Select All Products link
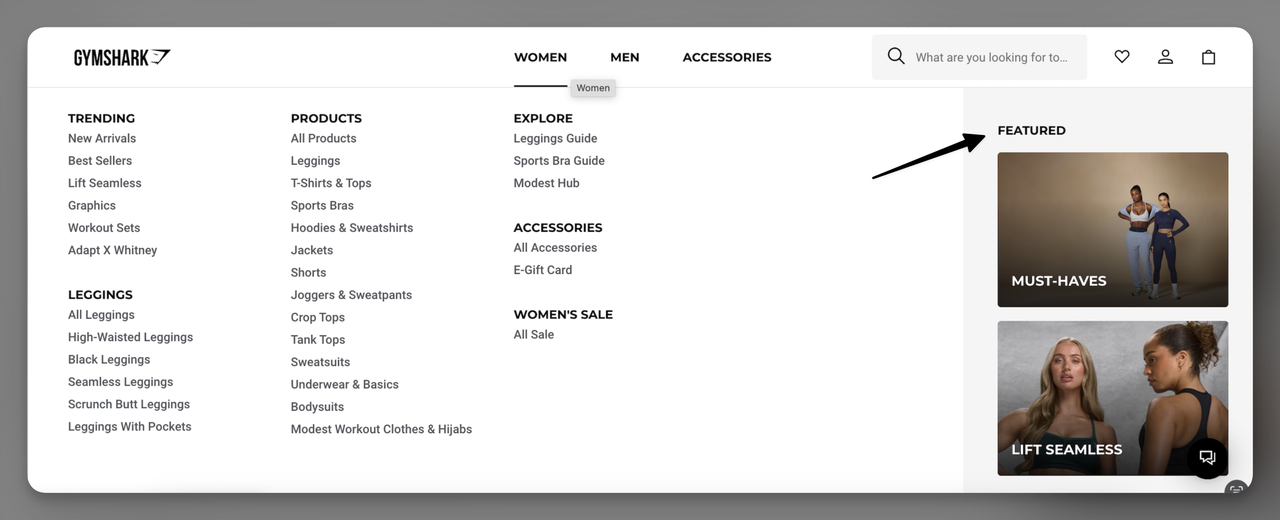 [x=324, y=138]
